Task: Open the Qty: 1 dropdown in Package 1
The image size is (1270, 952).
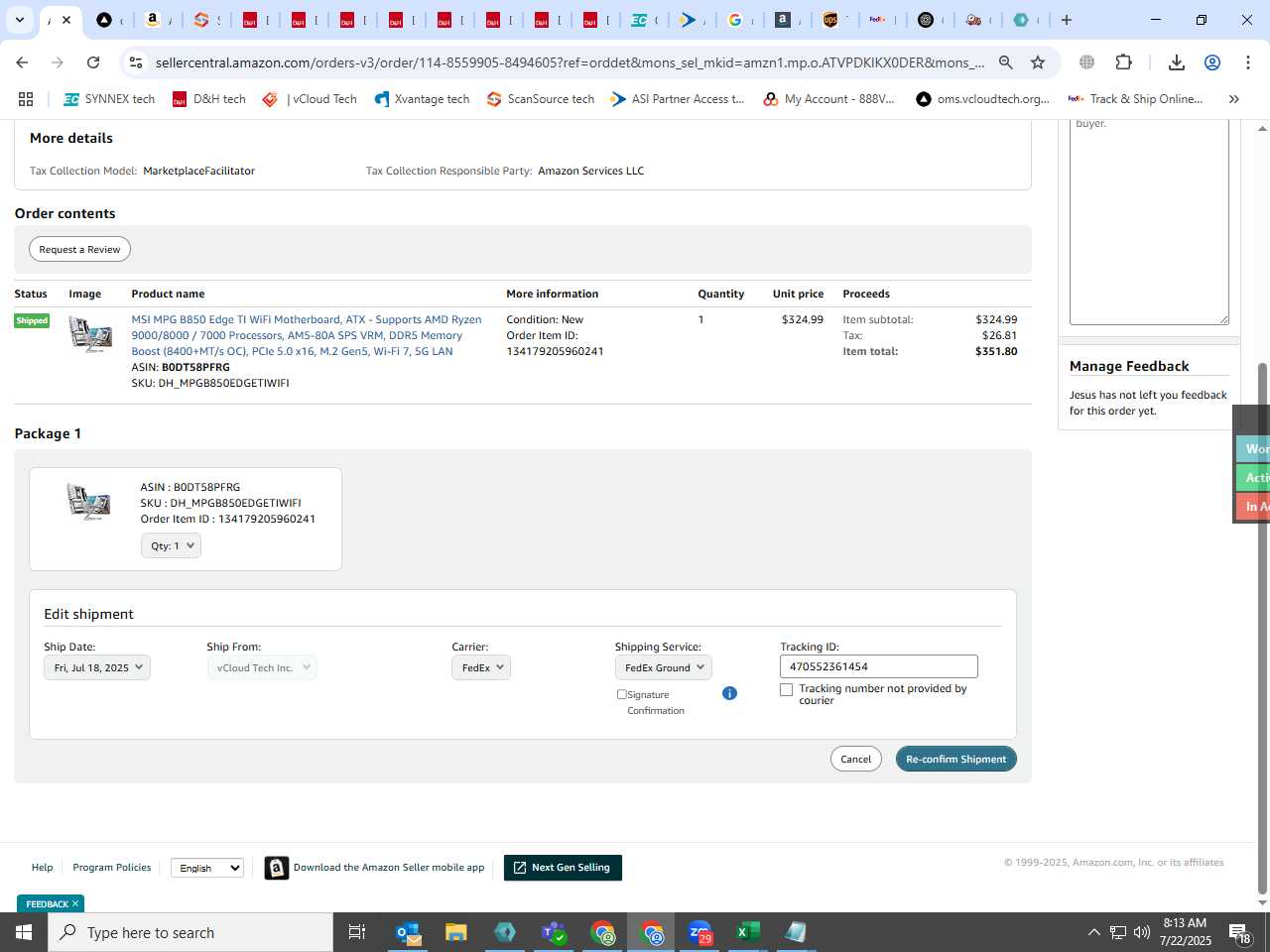Action: 171,545
